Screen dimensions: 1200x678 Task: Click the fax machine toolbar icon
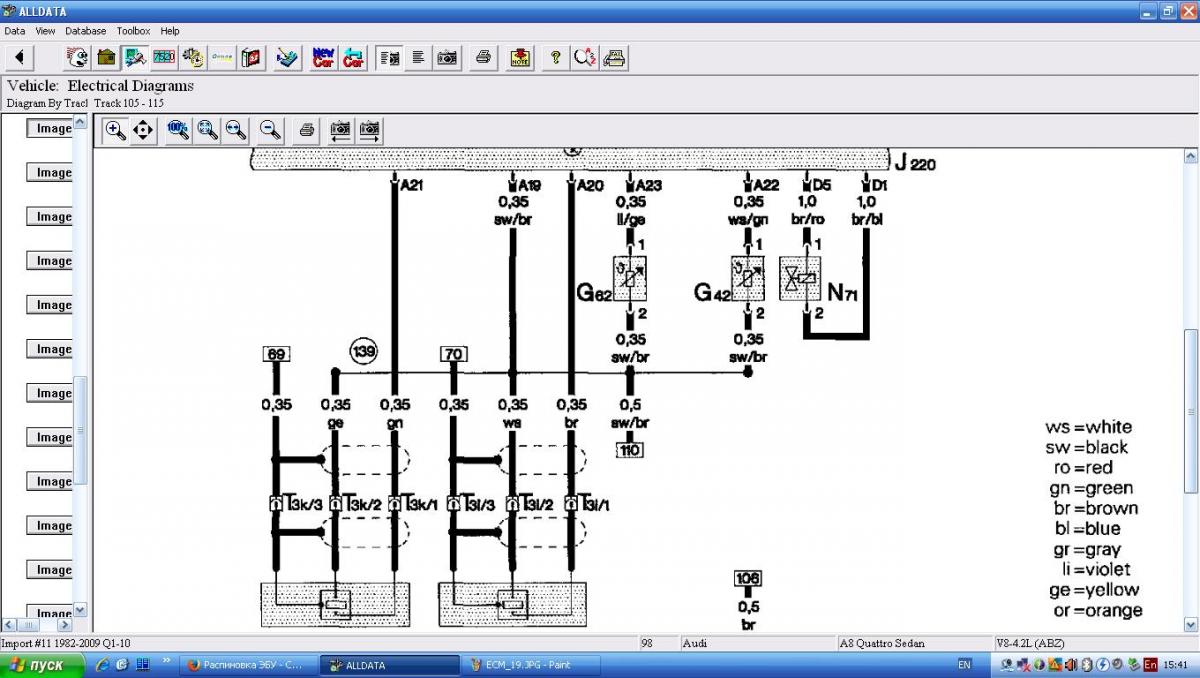(x=615, y=57)
